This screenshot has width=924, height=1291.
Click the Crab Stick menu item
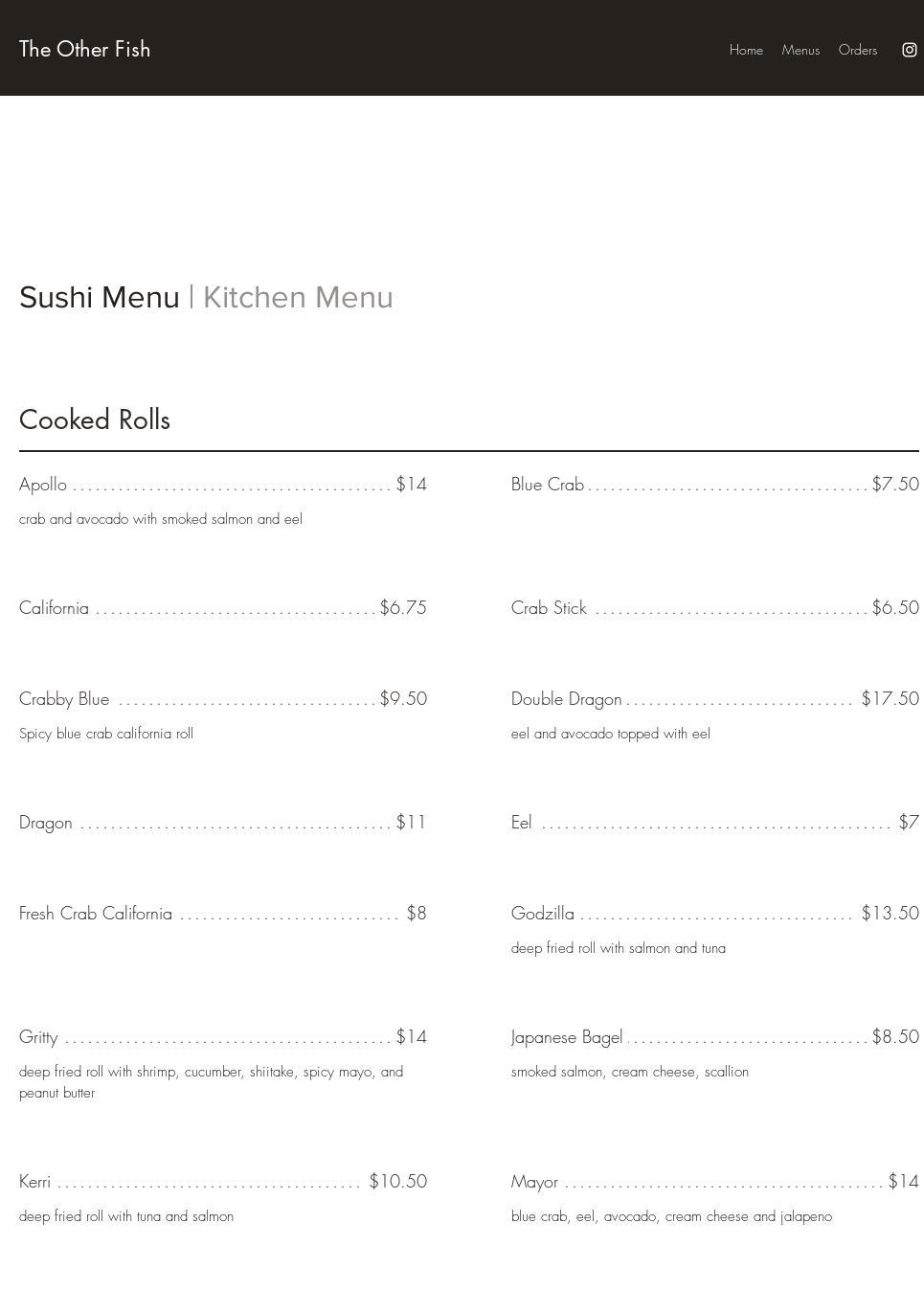click(x=549, y=608)
